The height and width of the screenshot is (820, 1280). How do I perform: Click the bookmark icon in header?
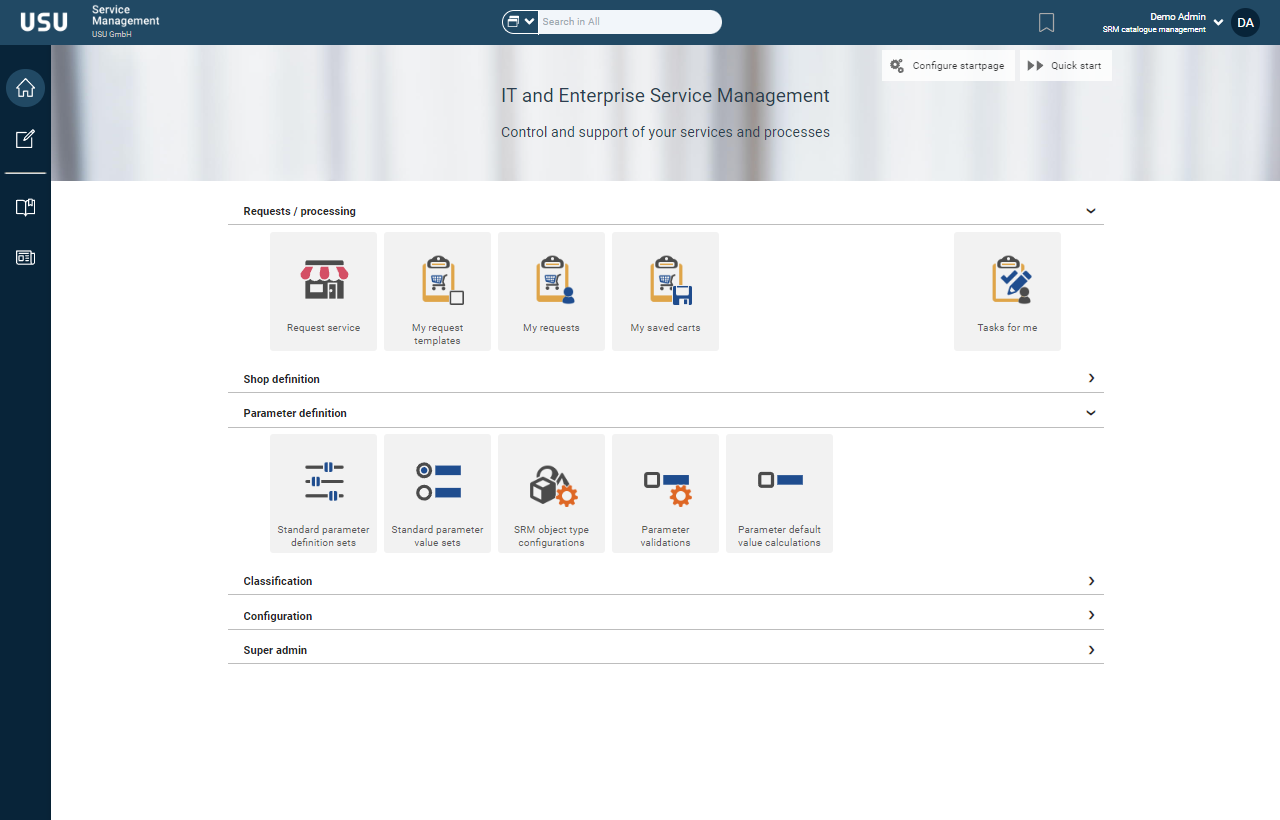1046,22
